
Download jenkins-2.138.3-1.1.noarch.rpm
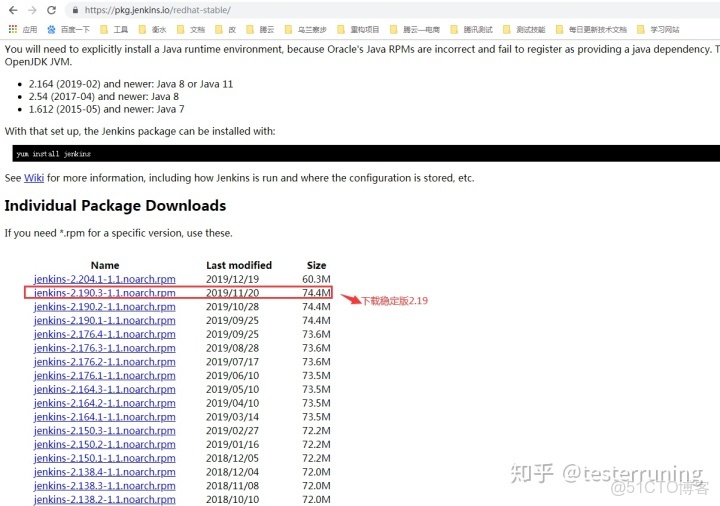(x=105, y=486)
